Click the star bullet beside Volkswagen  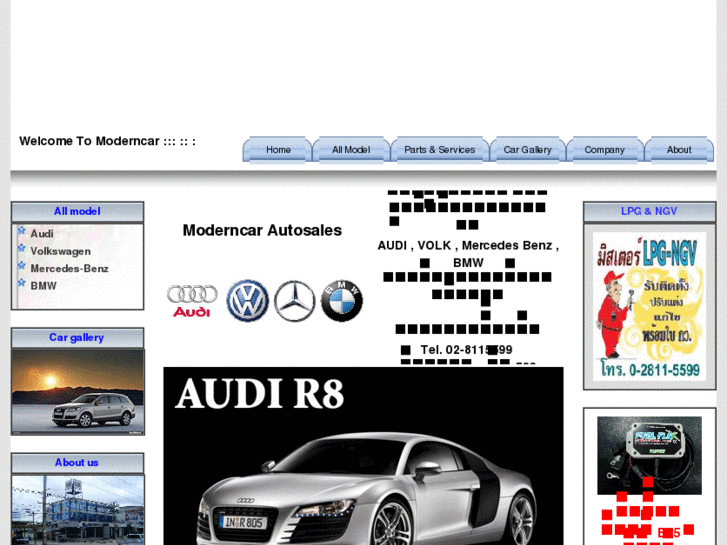(21, 250)
